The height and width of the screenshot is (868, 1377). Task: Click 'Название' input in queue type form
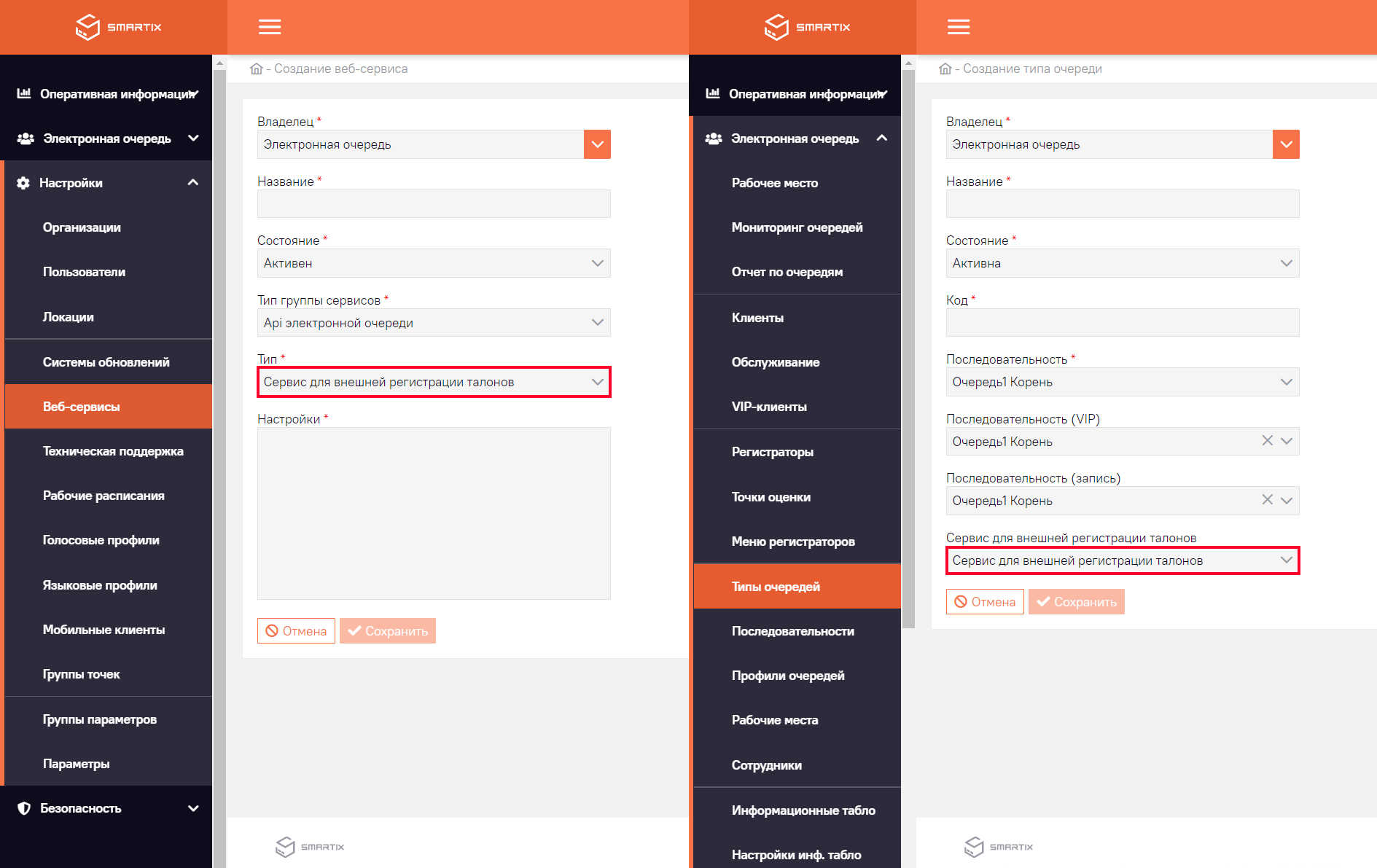[x=1123, y=203]
